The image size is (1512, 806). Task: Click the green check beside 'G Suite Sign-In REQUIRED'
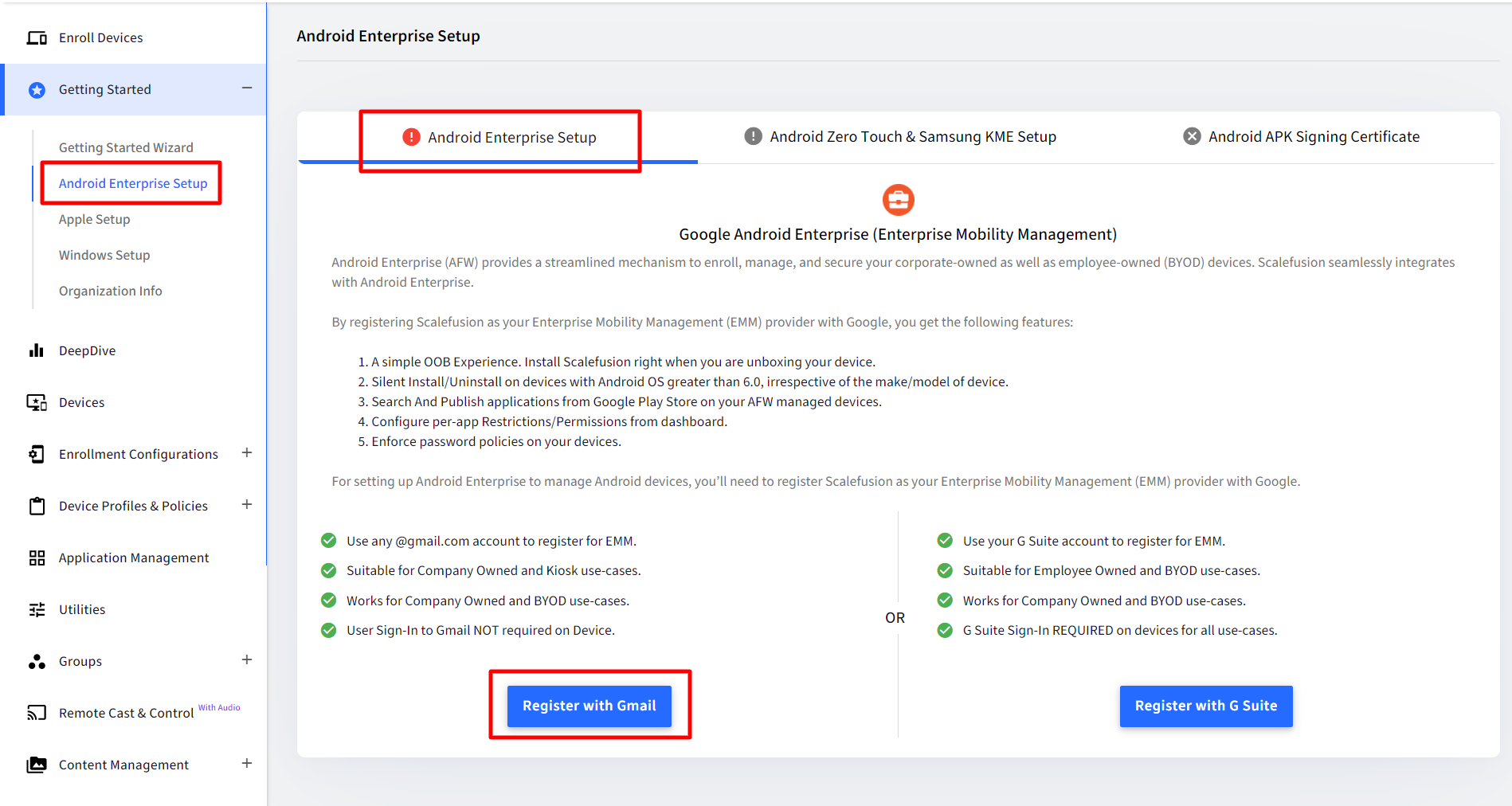[945, 630]
